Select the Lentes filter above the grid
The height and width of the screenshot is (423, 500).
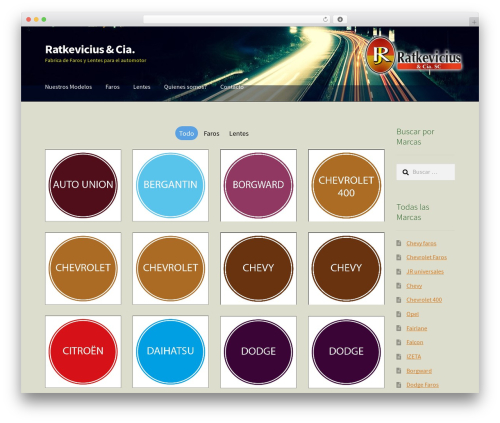tap(239, 133)
